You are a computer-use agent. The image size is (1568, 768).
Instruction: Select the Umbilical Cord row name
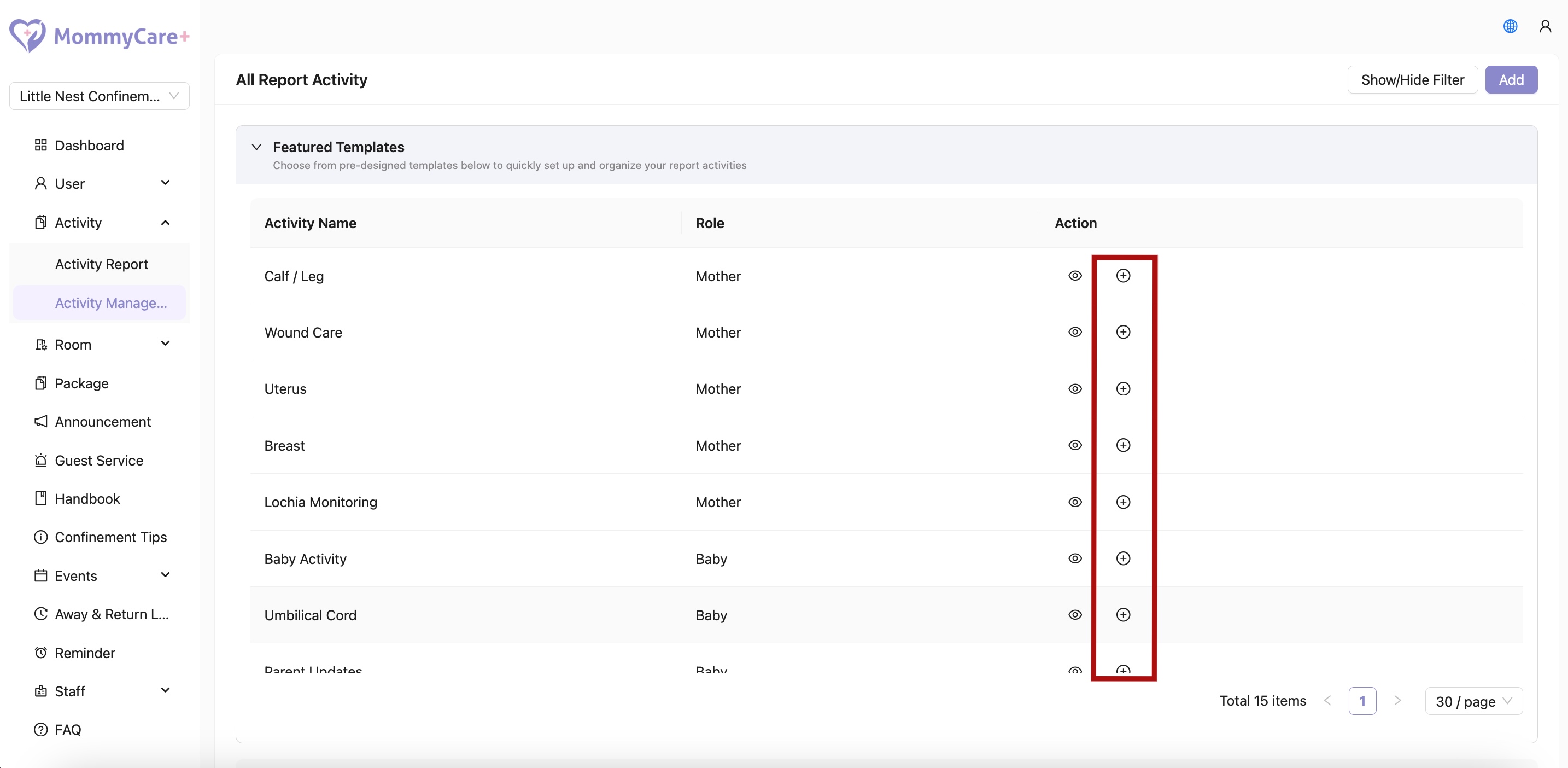point(311,615)
